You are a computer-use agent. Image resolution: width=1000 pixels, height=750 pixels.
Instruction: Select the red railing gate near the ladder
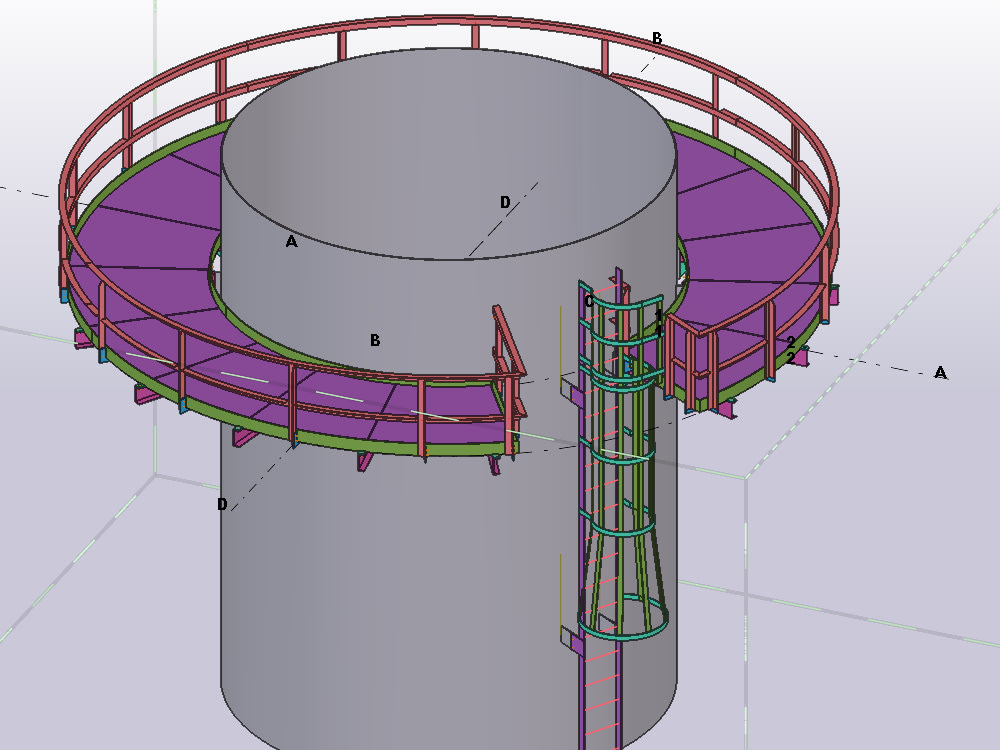(x=505, y=350)
